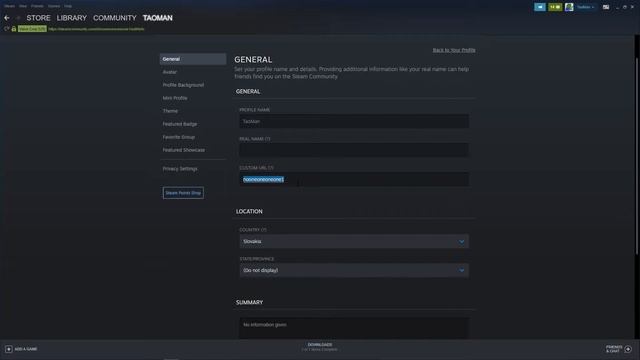Click in the Real Name field
This screenshot has height=360, width=640.
point(354,150)
